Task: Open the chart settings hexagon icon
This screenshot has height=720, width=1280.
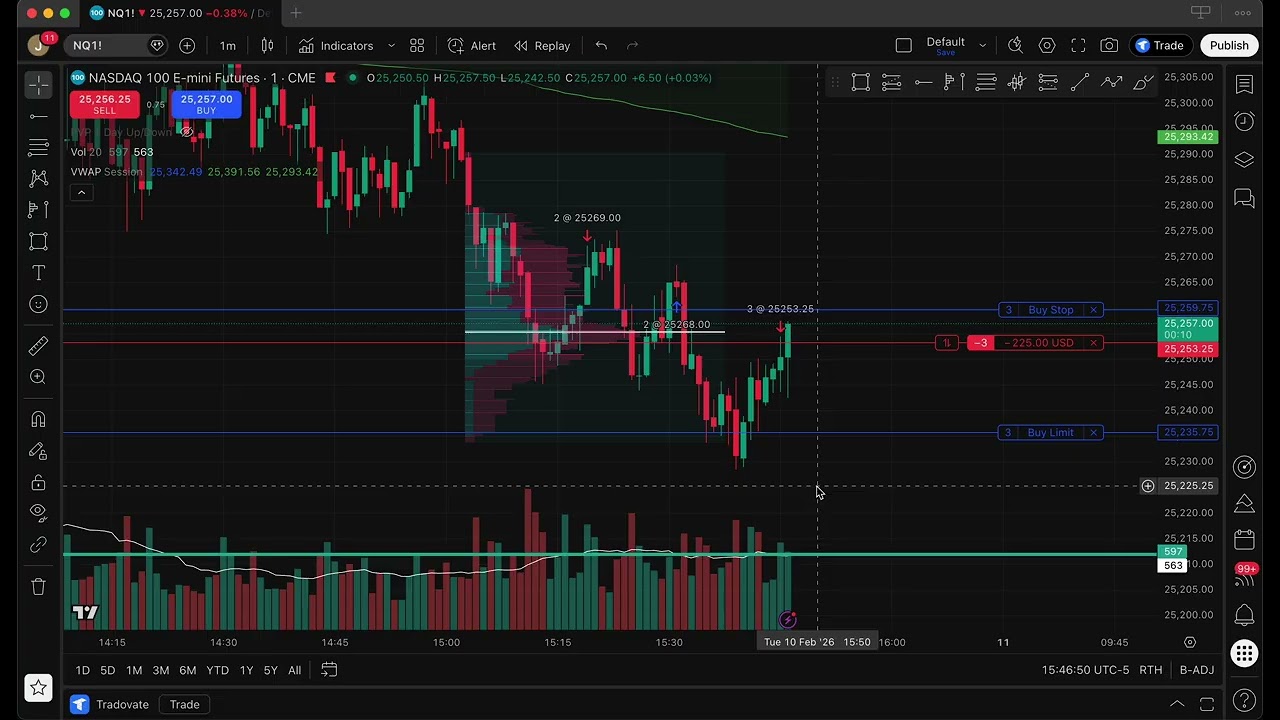Action: click(x=1047, y=45)
